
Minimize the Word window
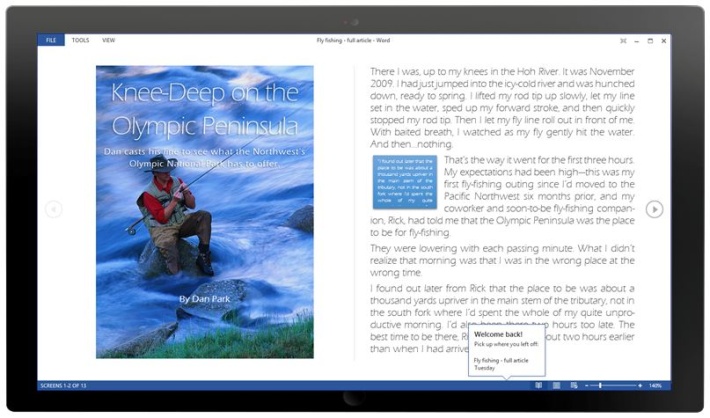(x=636, y=40)
